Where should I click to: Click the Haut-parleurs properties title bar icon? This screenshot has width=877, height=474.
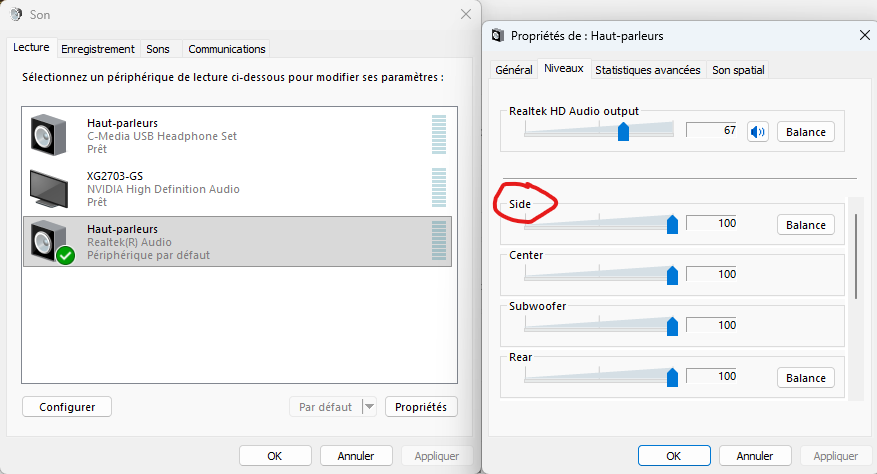pos(497,36)
